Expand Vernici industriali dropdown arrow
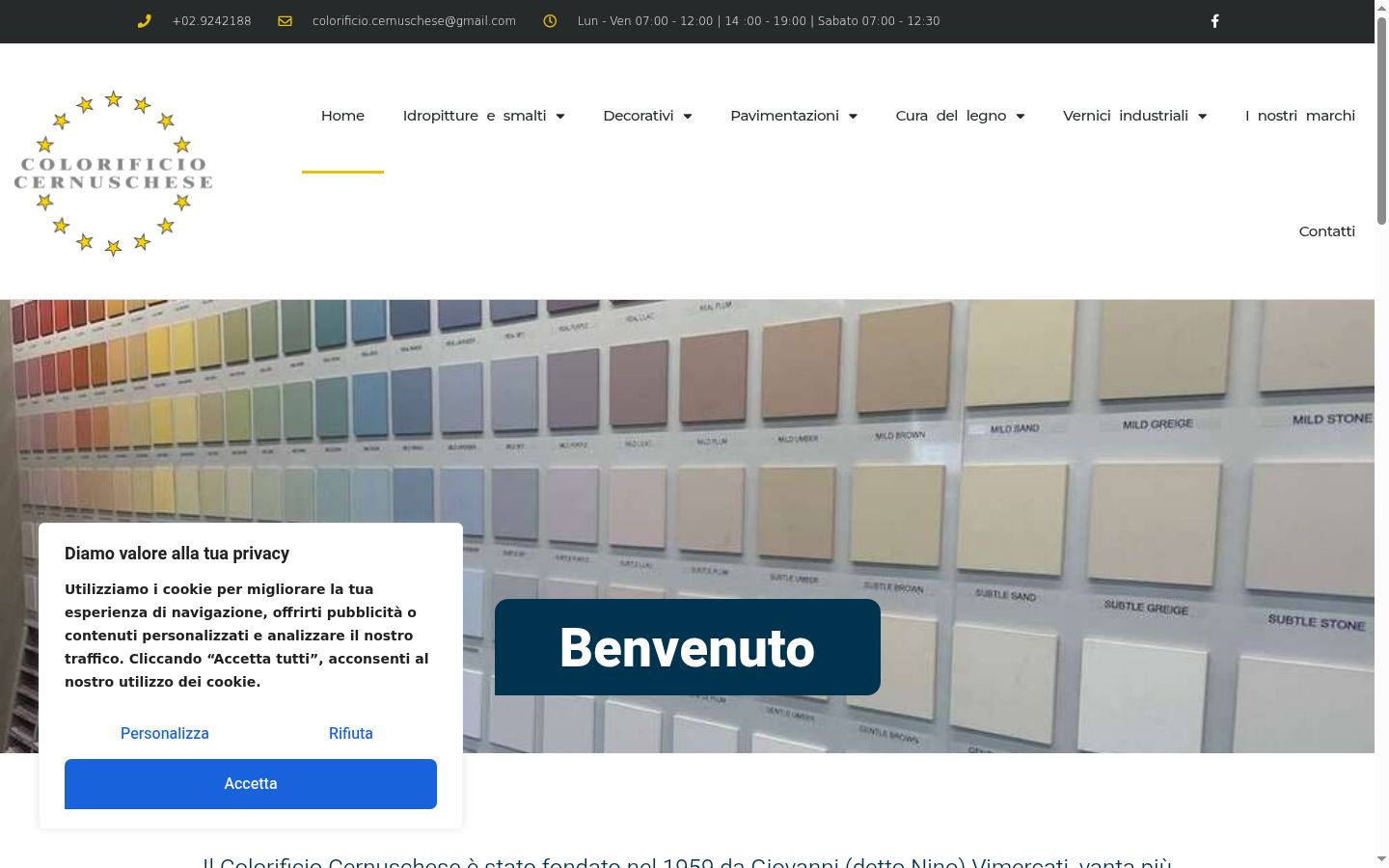The image size is (1389, 868). pos(1202,117)
